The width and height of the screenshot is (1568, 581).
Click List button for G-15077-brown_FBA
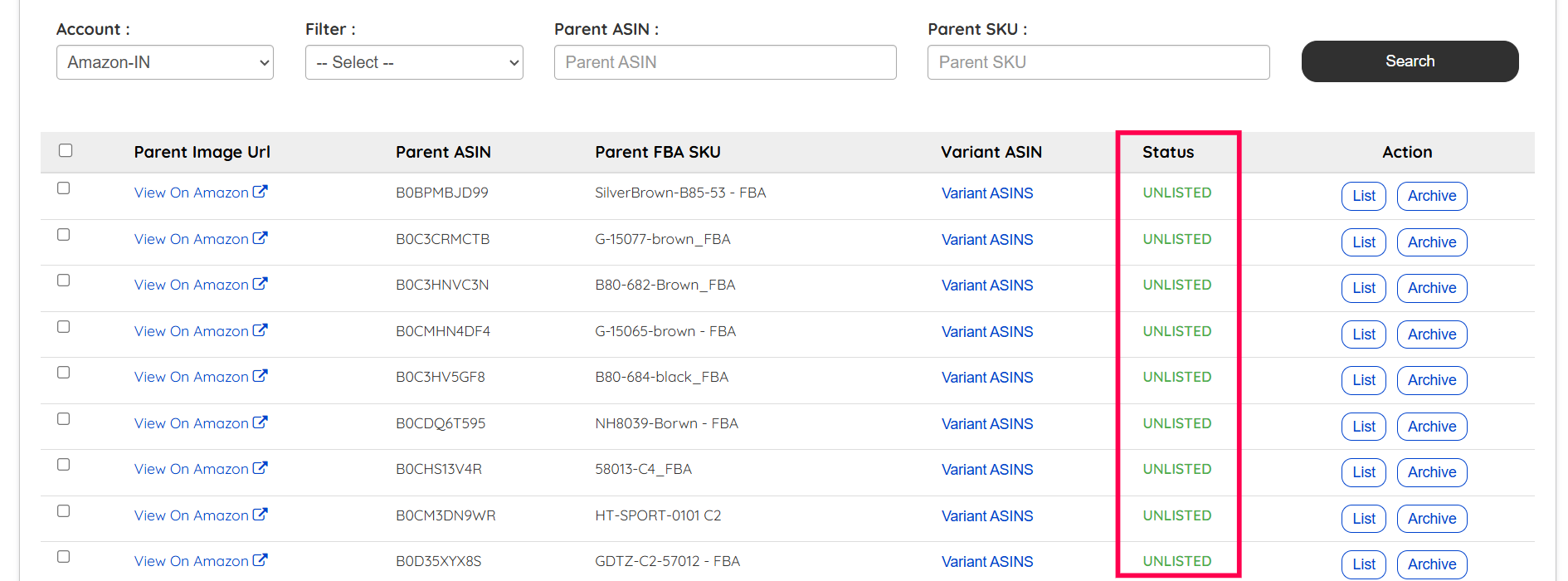click(x=1363, y=242)
